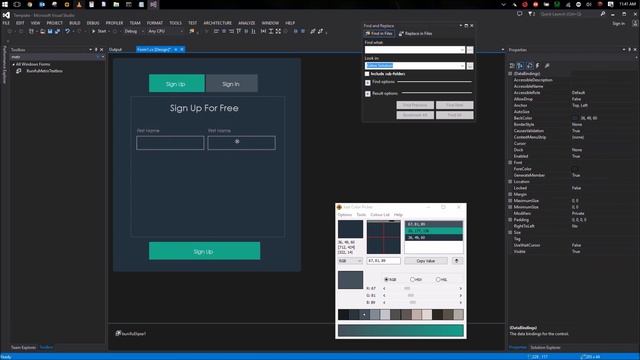The height and width of the screenshot is (360, 640).
Task: Click the Copy Value button
Action: (x=426, y=260)
